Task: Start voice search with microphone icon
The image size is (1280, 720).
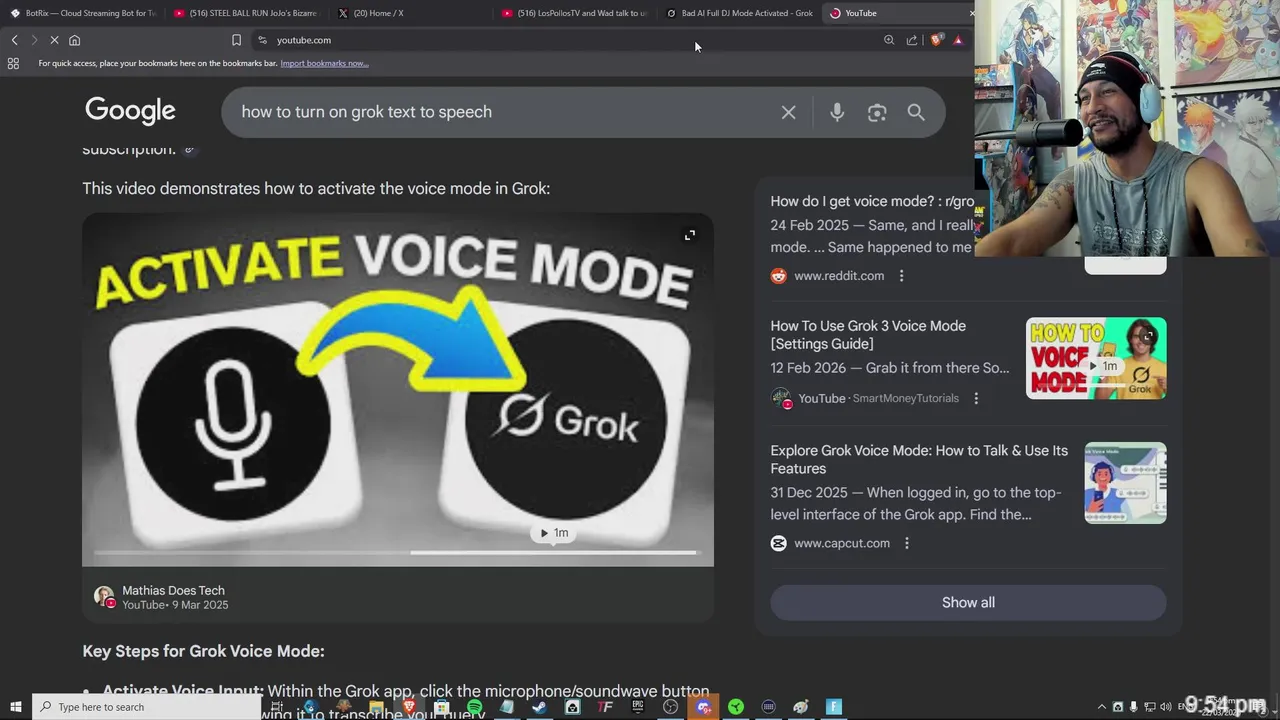Action: (837, 112)
